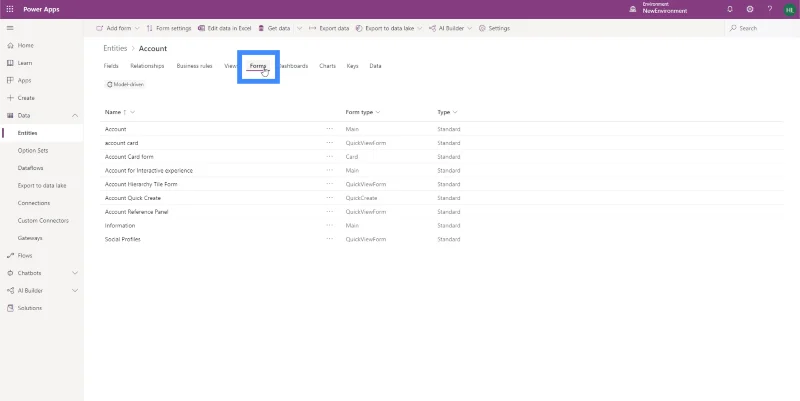The height and width of the screenshot is (401, 800).
Task: Open Dataflows in the sidebar
Action: 31,168
